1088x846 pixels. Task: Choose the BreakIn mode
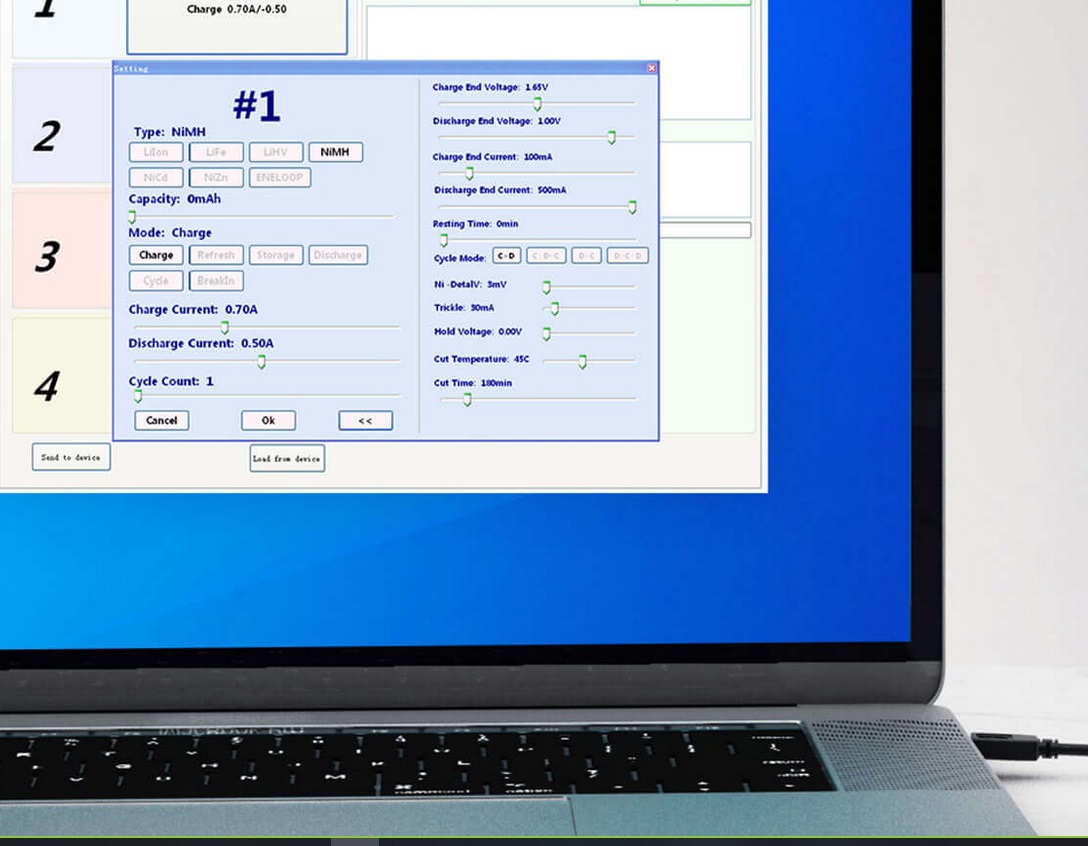click(x=216, y=281)
